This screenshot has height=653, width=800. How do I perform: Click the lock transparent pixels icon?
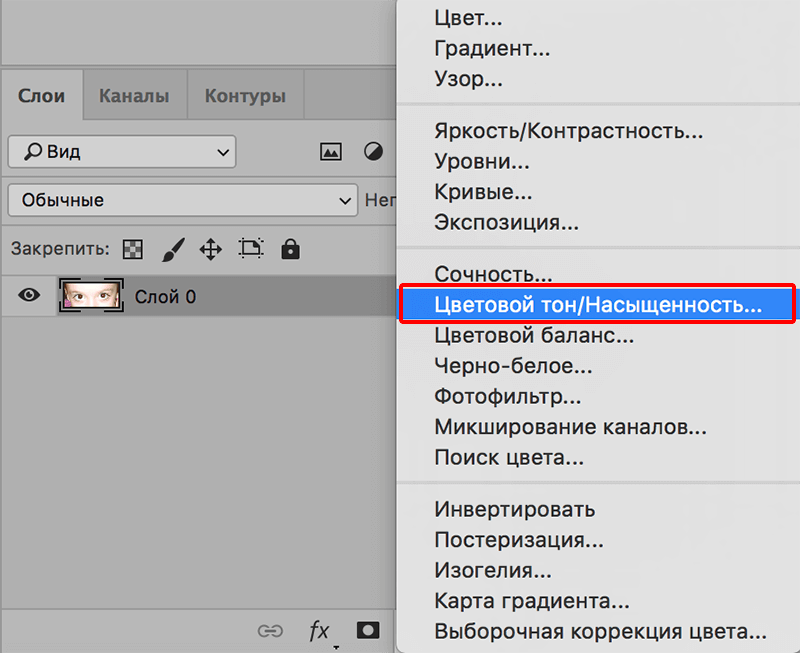[x=133, y=249]
